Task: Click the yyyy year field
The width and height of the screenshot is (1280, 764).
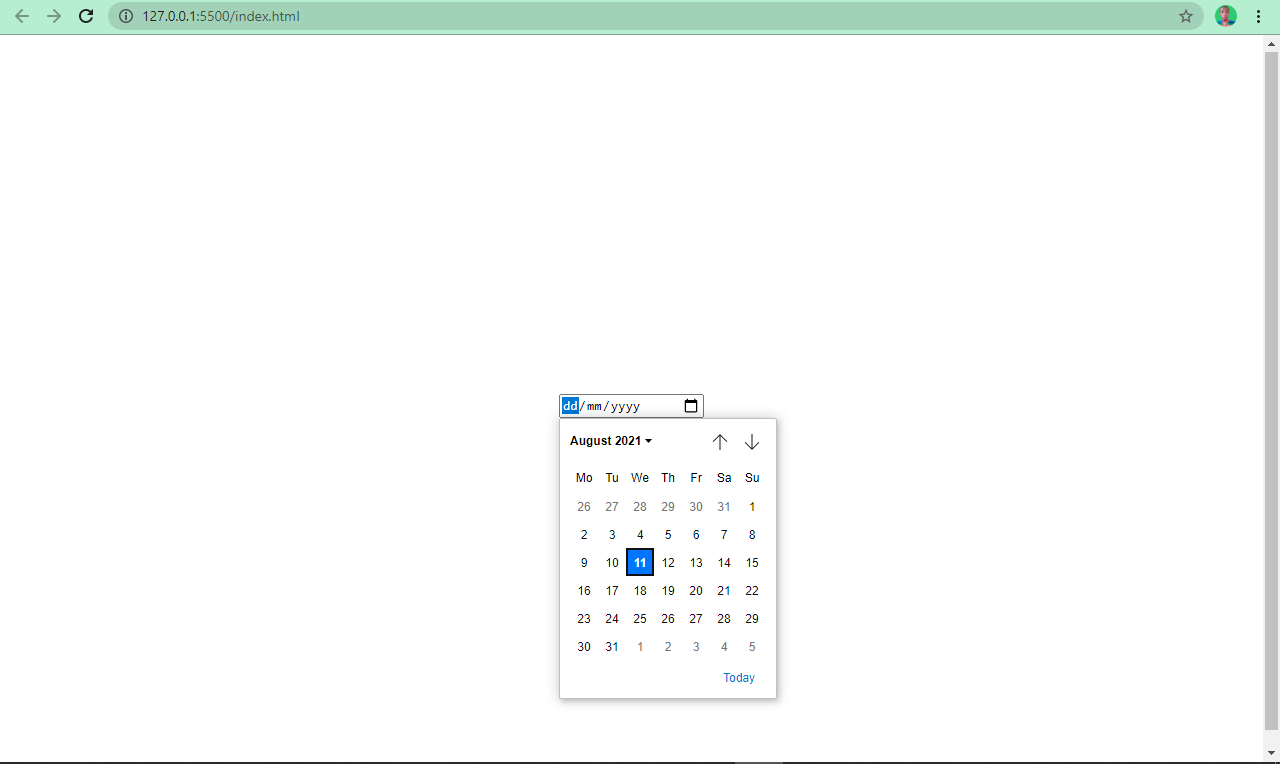Action: [625, 406]
